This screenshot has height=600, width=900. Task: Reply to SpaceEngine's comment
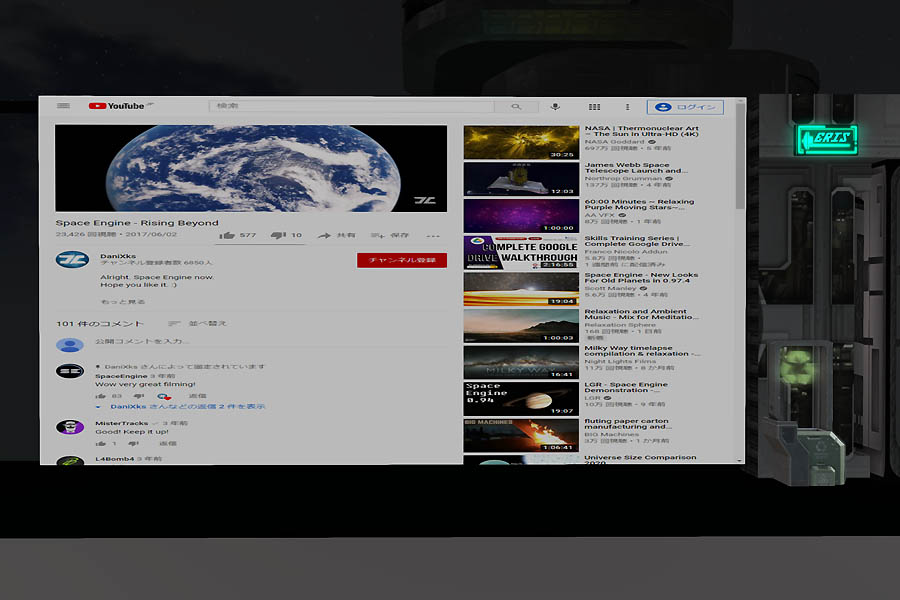point(197,396)
